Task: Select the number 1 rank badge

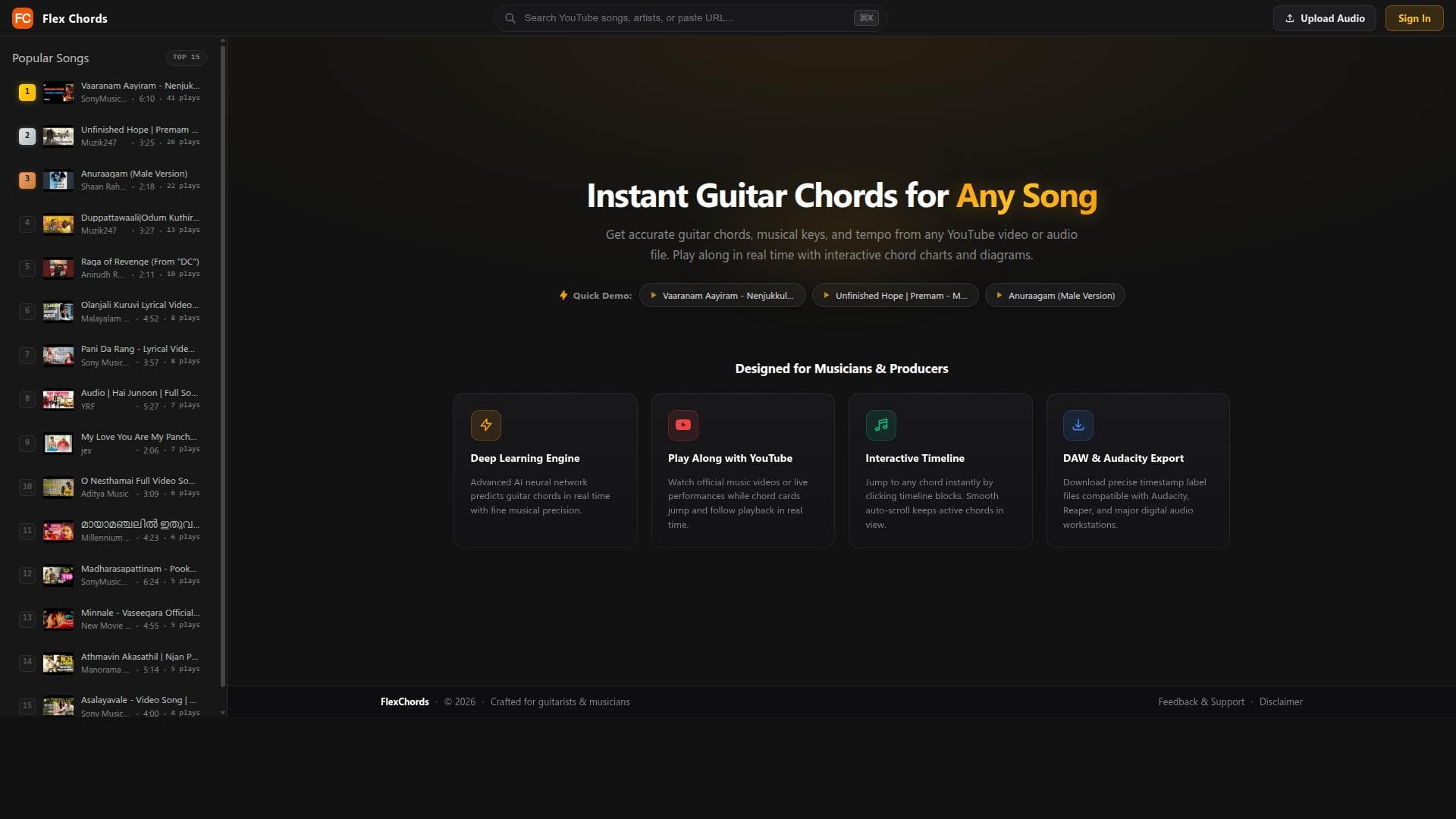Action: point(27,92)
